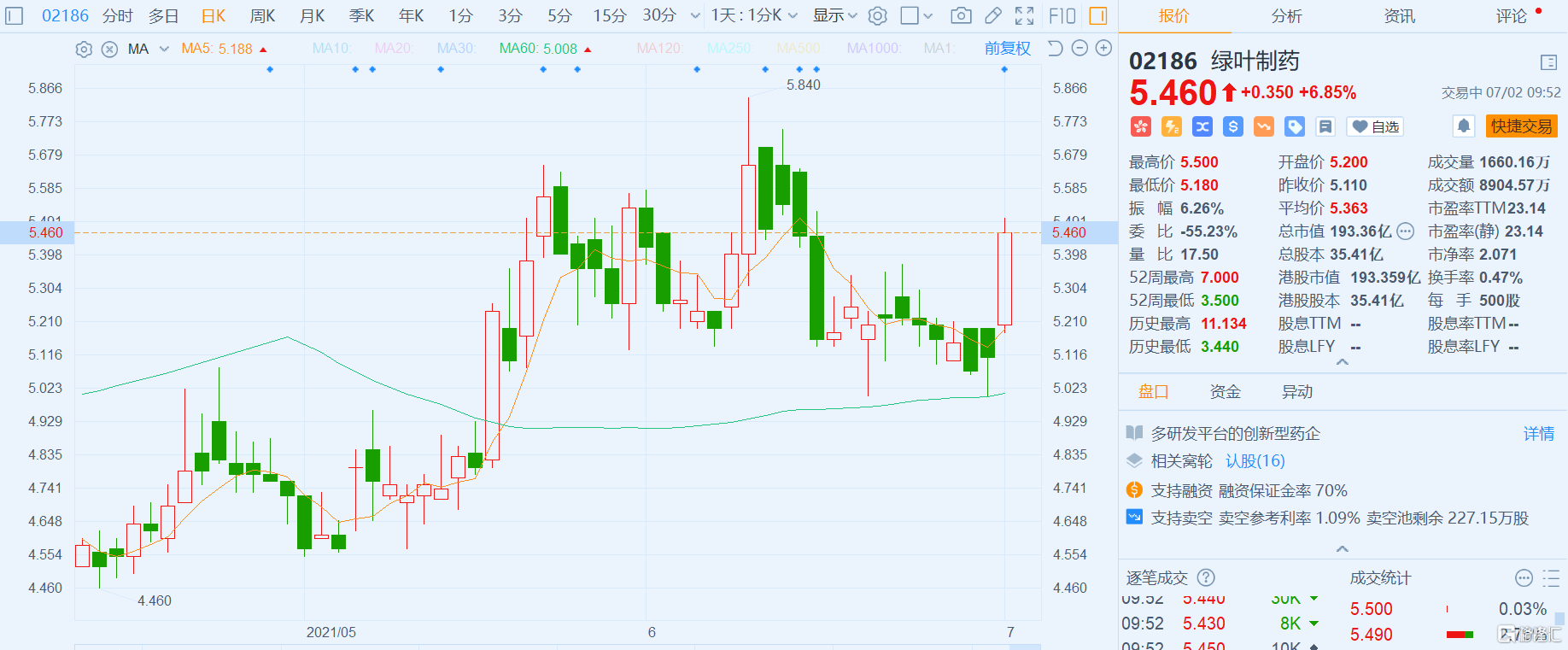The width and height of the screenshot is (1568, 650).
Task: Click the orange lightning level-2 icon
Action: pos(1172,126)
